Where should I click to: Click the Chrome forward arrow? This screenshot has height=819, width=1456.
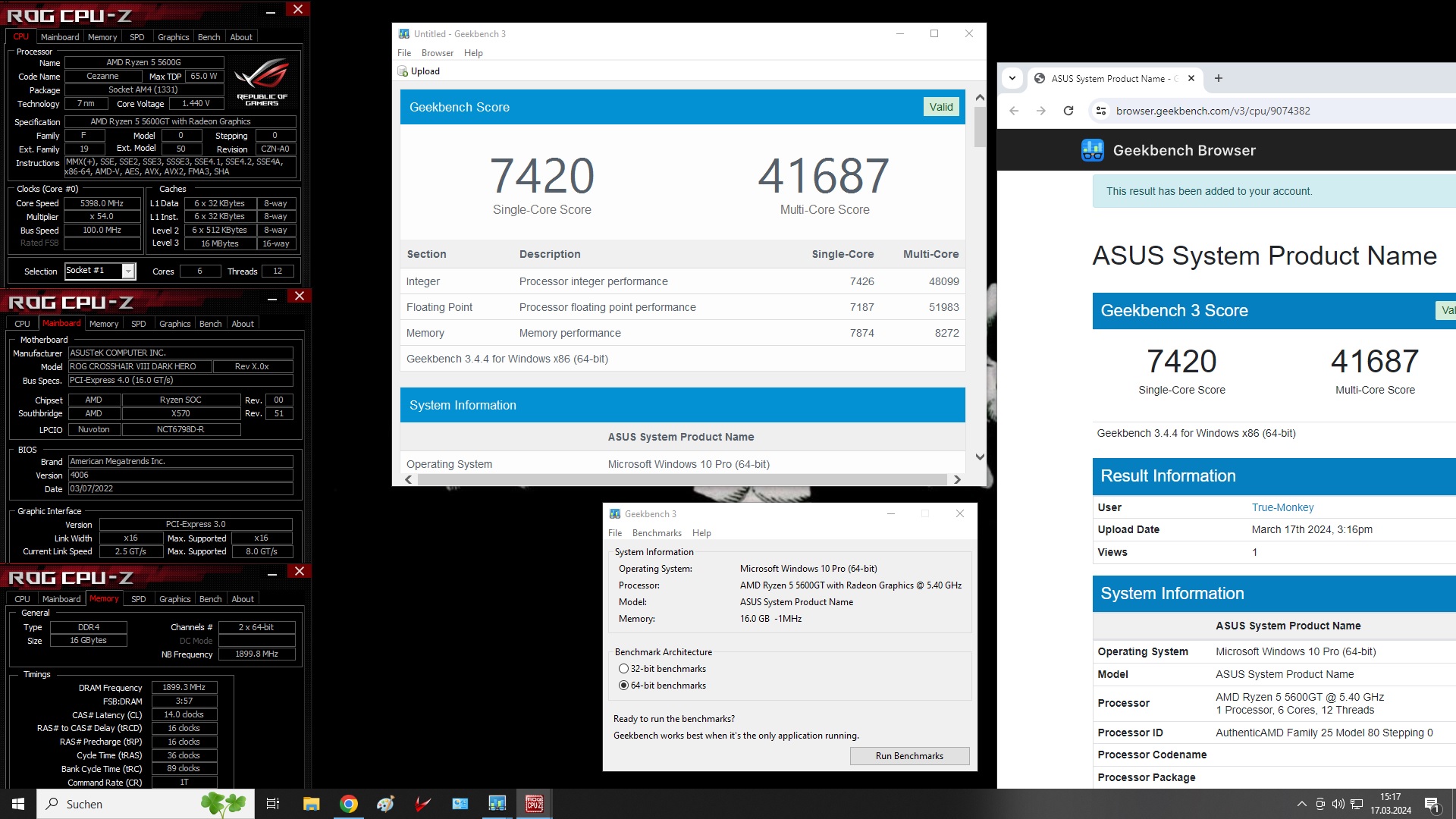[x=1041, y=111]
